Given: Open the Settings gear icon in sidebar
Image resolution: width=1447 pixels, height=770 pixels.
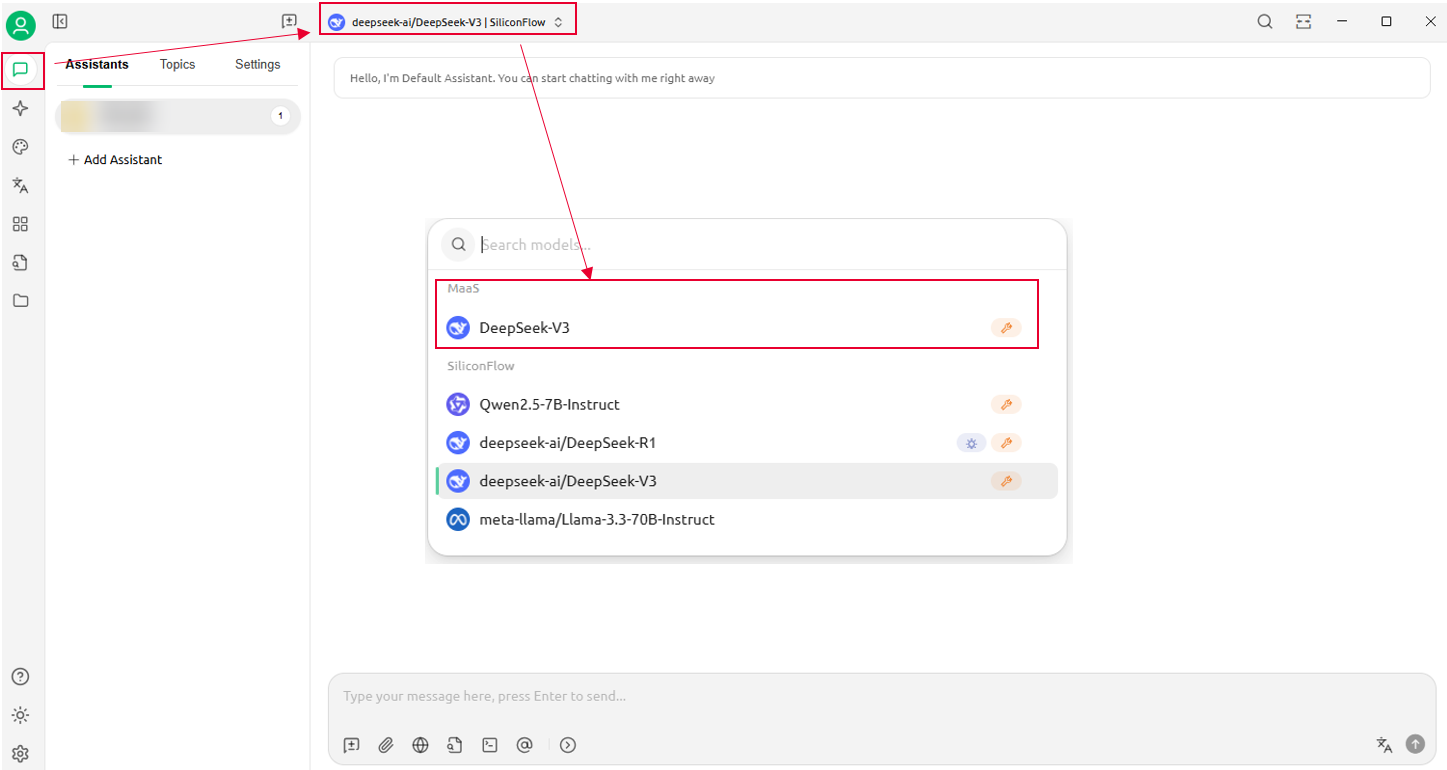Looking at the screenshot, I should coord(20,754).
